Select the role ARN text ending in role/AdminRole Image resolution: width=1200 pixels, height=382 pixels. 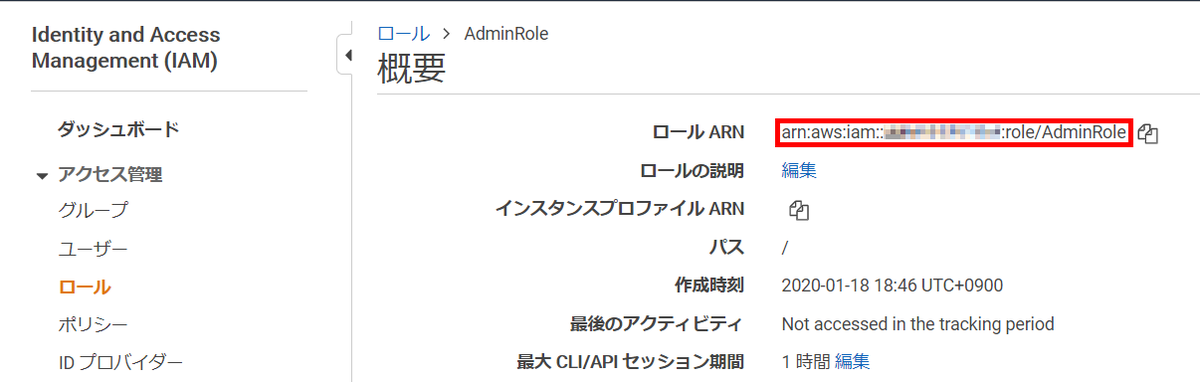tap(954, 132)
